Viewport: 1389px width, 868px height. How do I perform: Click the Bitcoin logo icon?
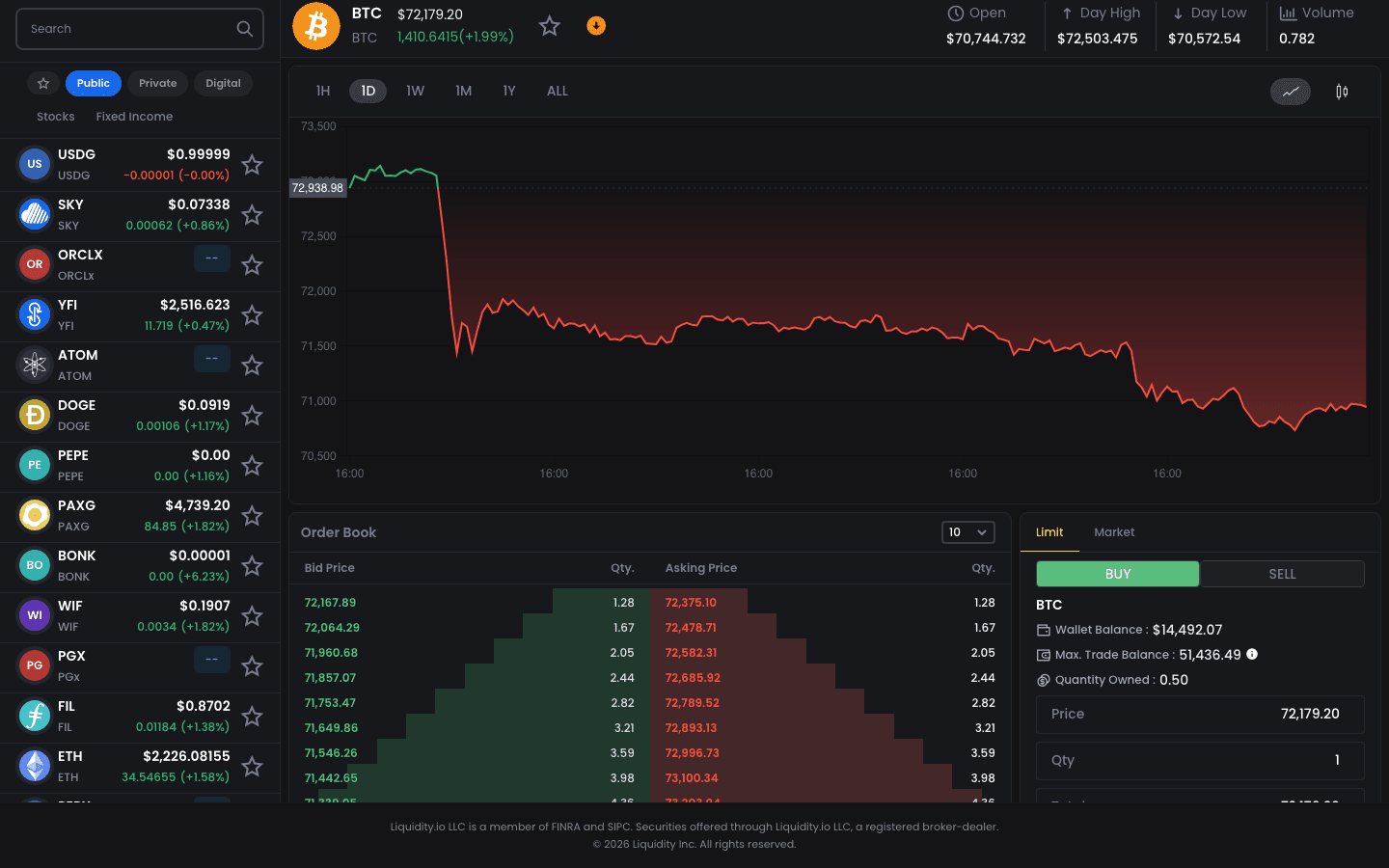point(316,26)
